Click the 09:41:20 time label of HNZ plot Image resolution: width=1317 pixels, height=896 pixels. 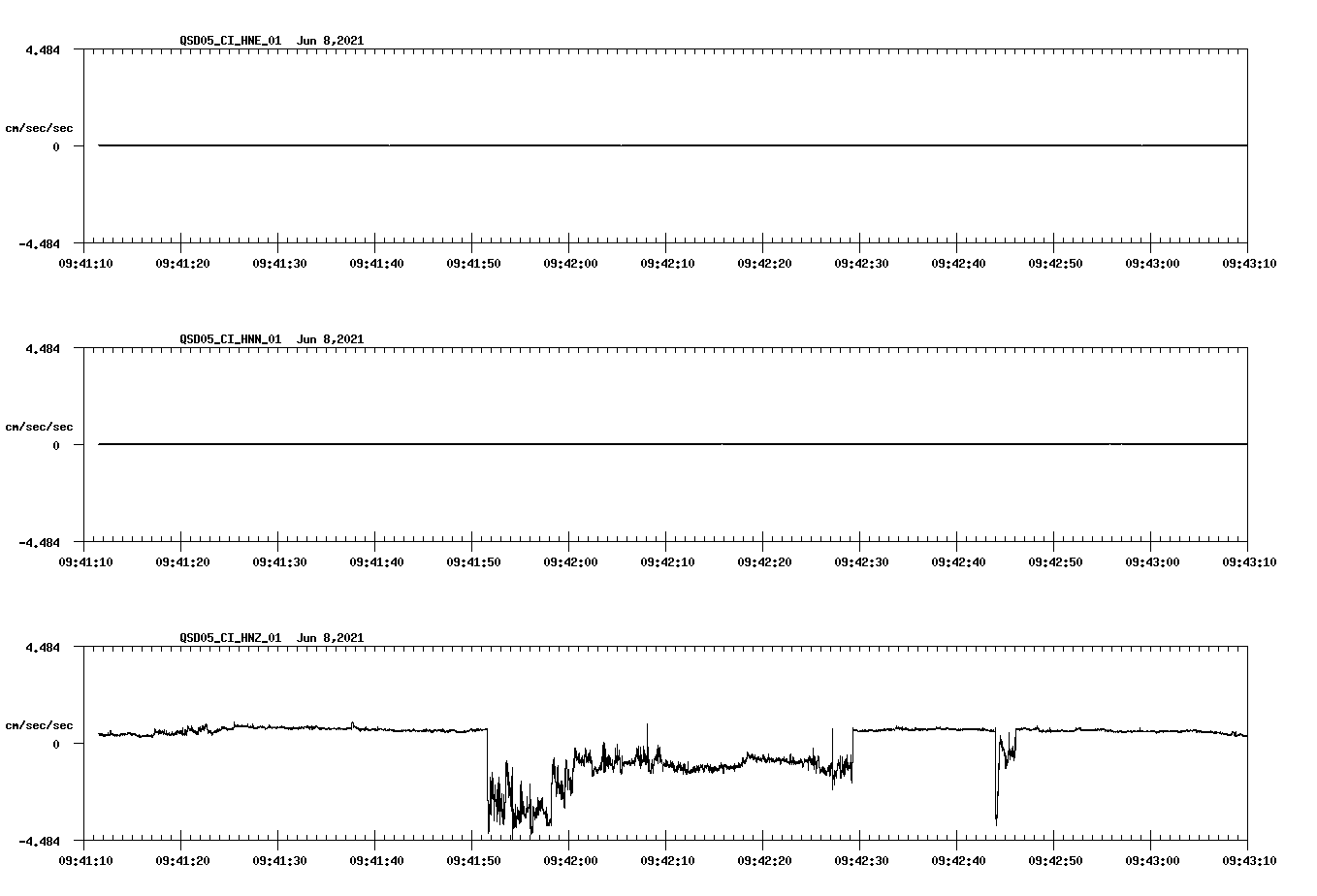coord(182,860)
